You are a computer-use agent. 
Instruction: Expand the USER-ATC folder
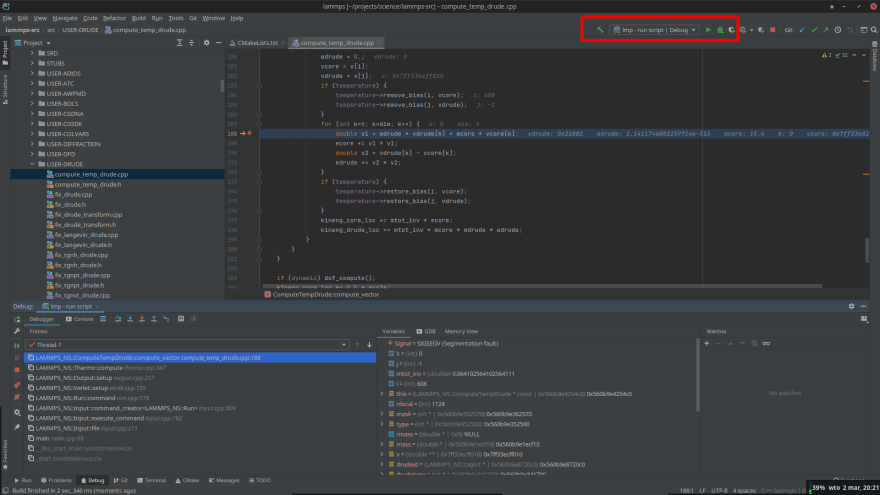click(32, 84)
